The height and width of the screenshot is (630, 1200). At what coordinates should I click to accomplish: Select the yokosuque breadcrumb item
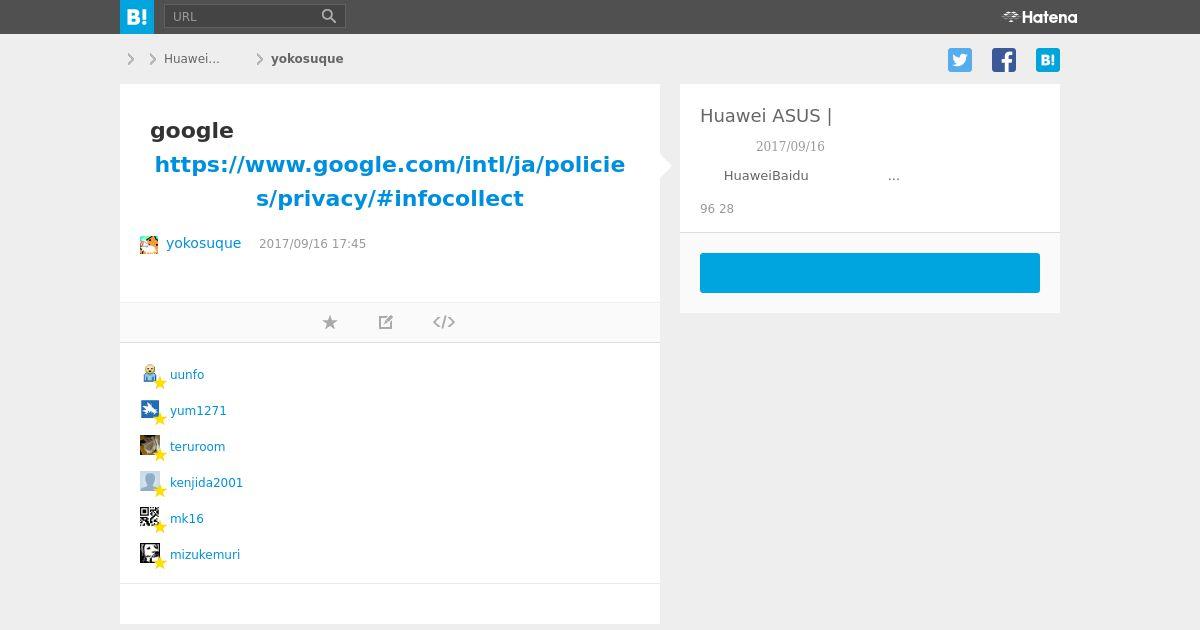307,59
